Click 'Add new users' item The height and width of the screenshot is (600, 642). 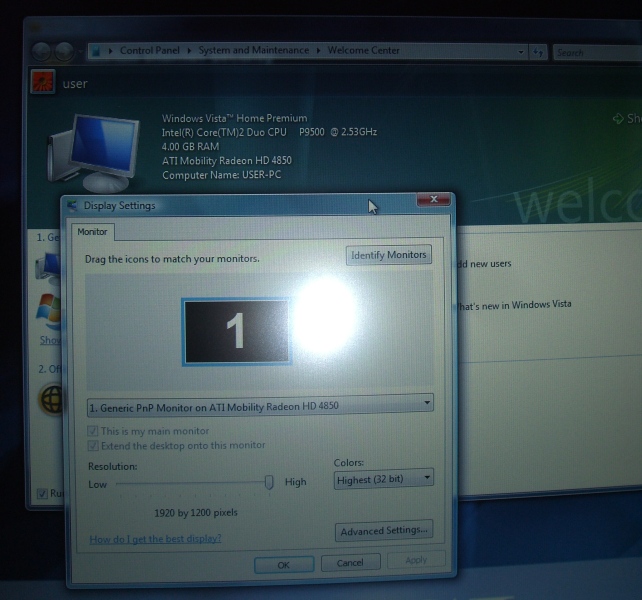tap(484, 264)
